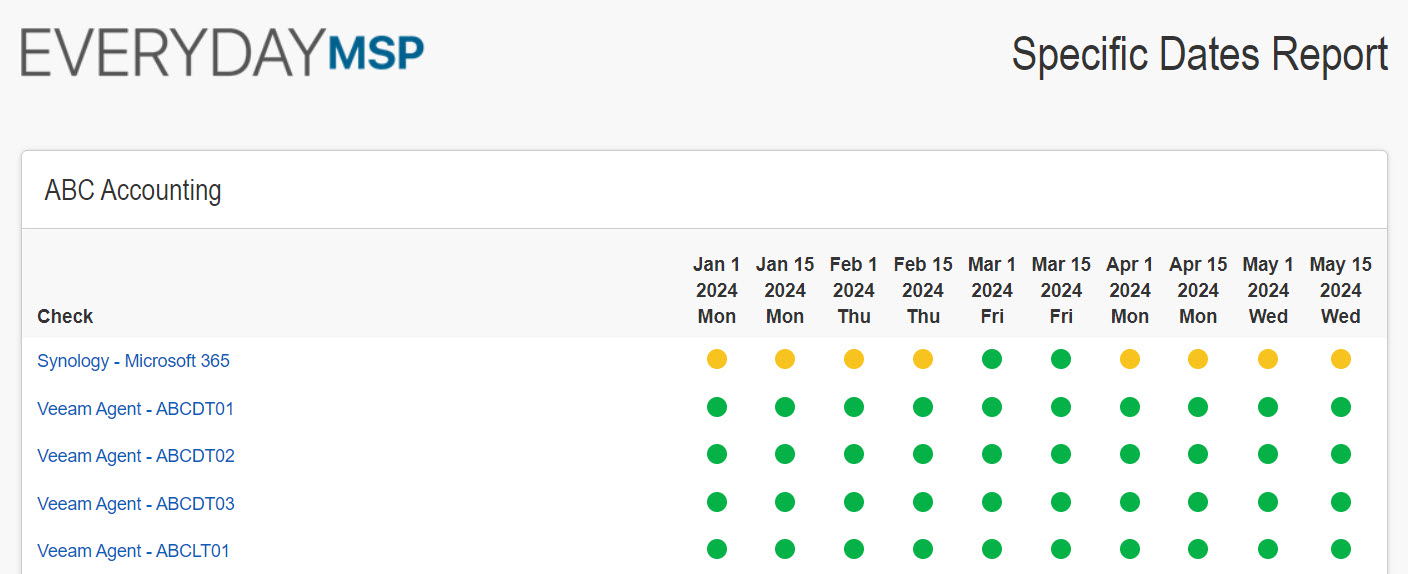
Task: Open the Veeam Agent - ABCDT02 link
Action: click(x=135, y=456)
